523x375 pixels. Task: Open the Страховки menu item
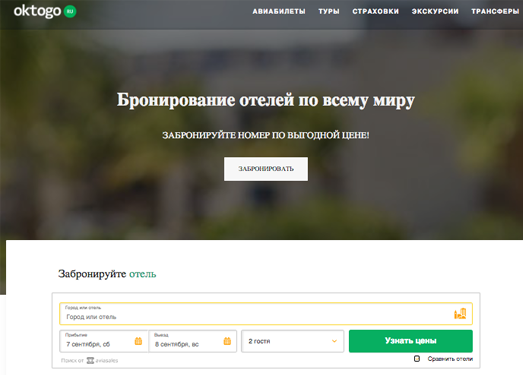pyautogui.click(x=376, y=11)
